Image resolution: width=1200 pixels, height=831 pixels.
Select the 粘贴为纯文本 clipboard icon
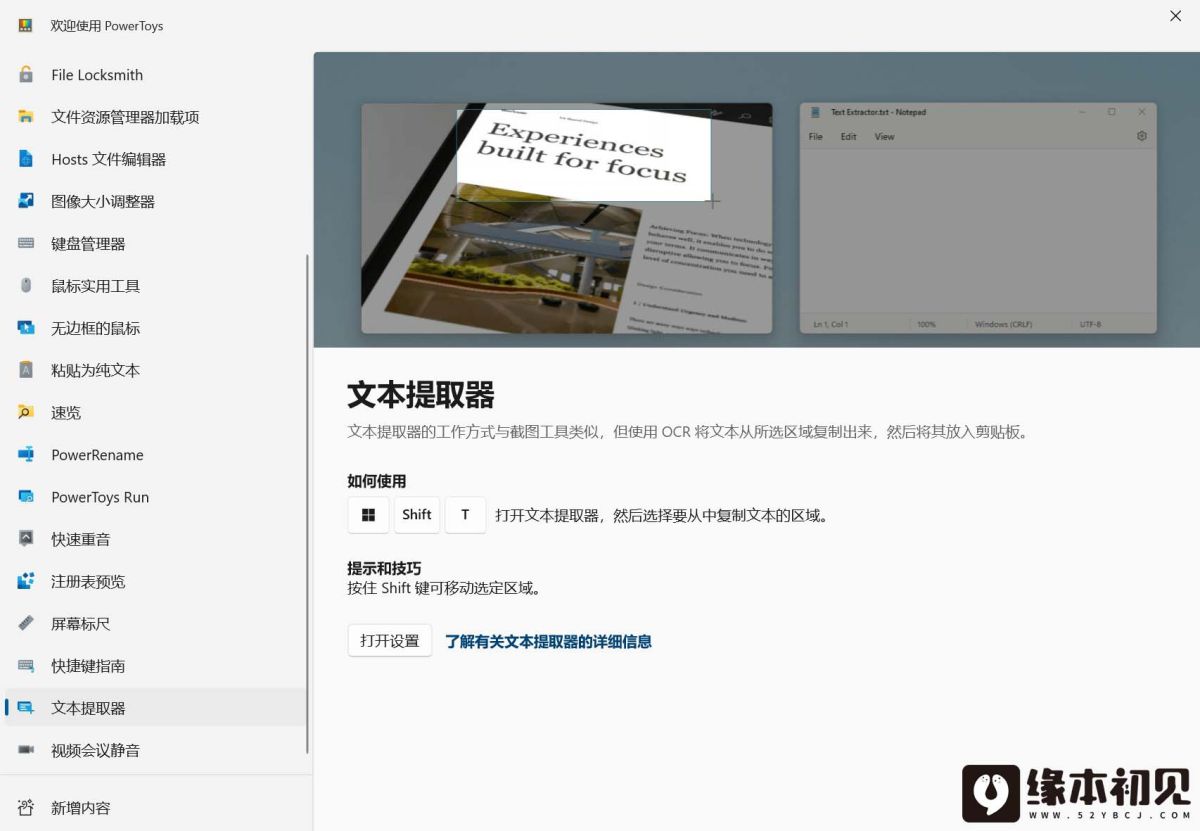(x=26, y=370)
